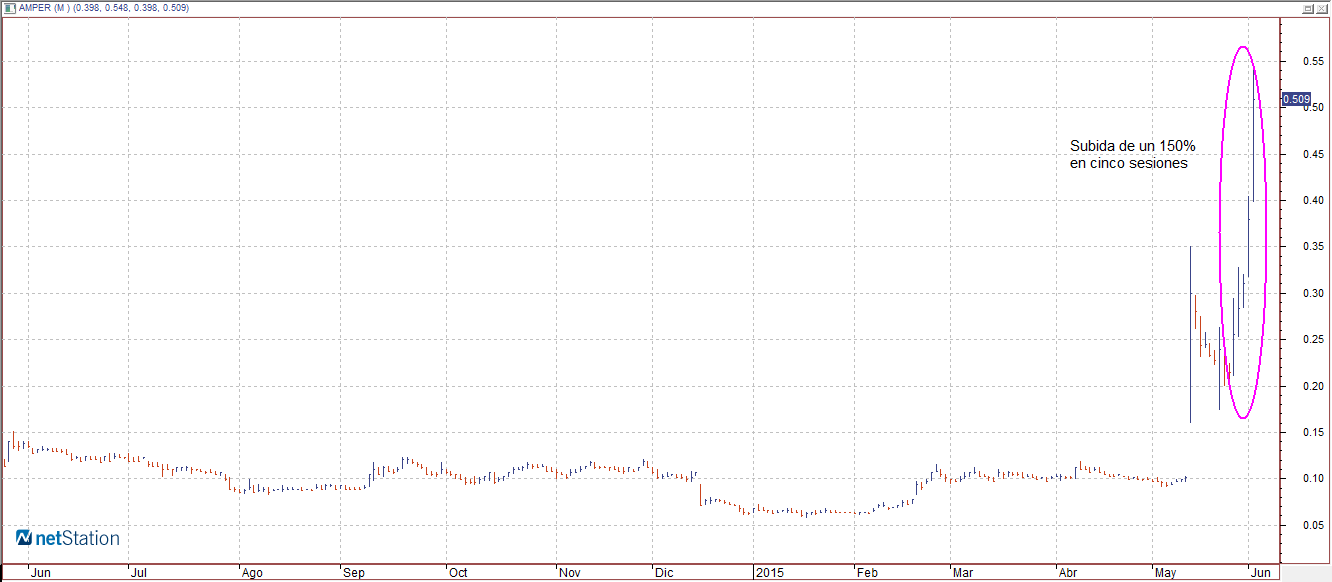Click the 0.05 price axis label
The image size is (1332, 582).
tap(1312, 526)
